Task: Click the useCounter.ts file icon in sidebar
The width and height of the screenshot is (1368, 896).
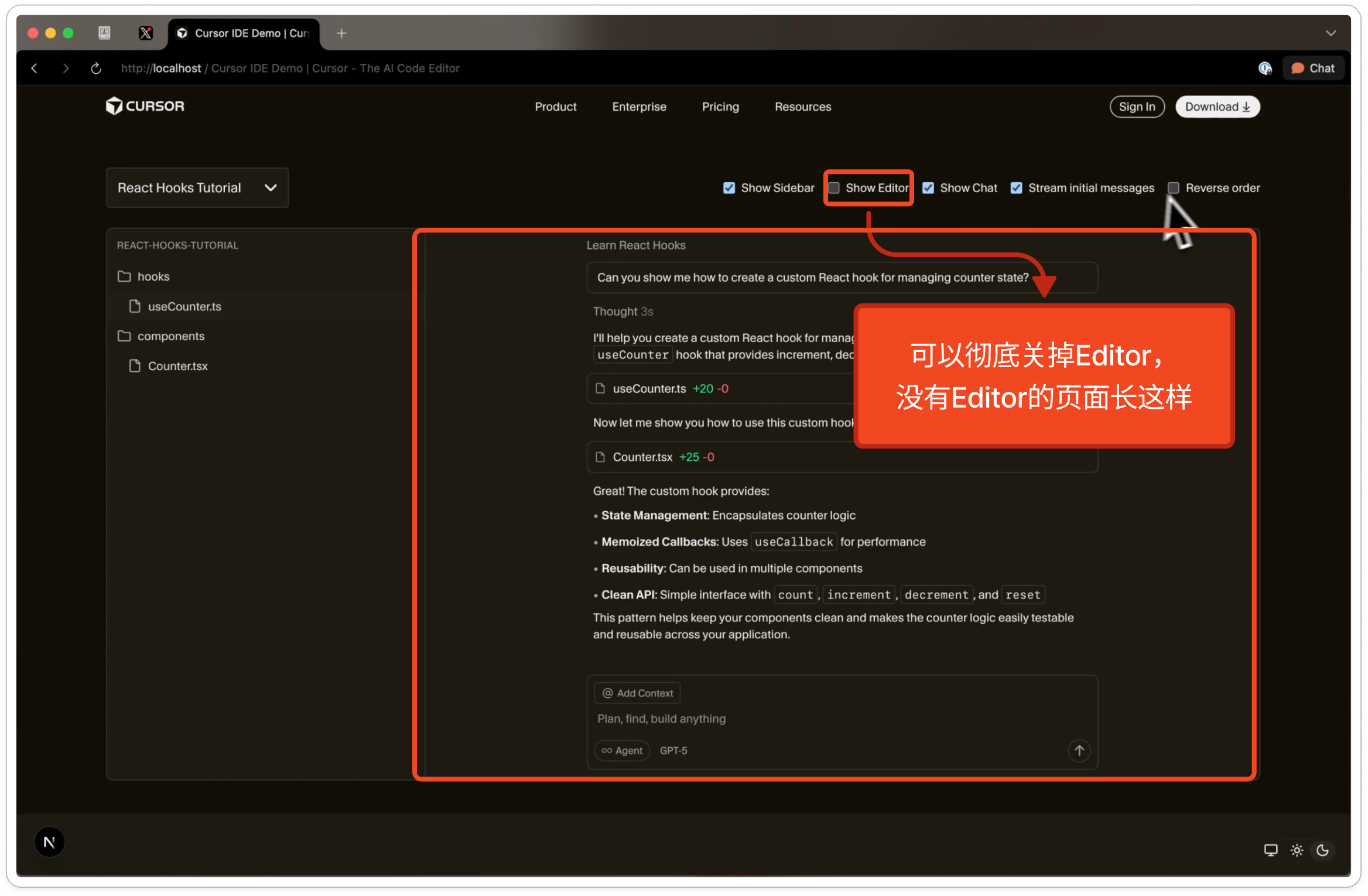Action: [x=135, y=306]
